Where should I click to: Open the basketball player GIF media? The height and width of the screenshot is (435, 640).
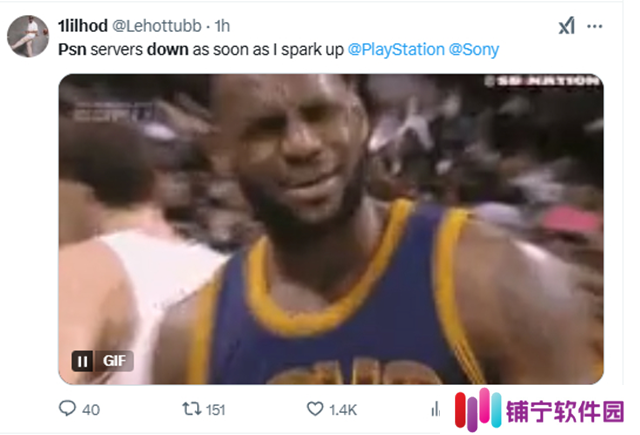tap(331, 229)
